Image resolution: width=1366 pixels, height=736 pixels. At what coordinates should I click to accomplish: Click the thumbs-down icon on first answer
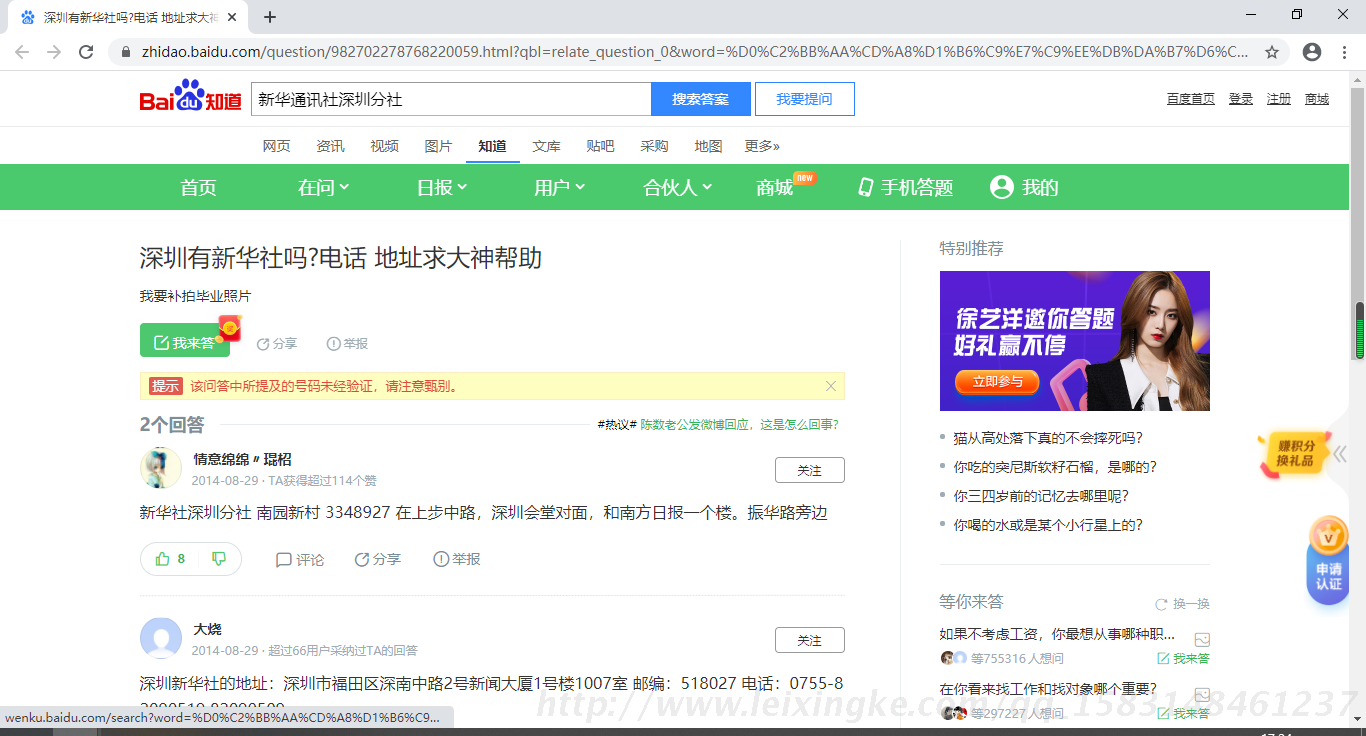(219, 559)
